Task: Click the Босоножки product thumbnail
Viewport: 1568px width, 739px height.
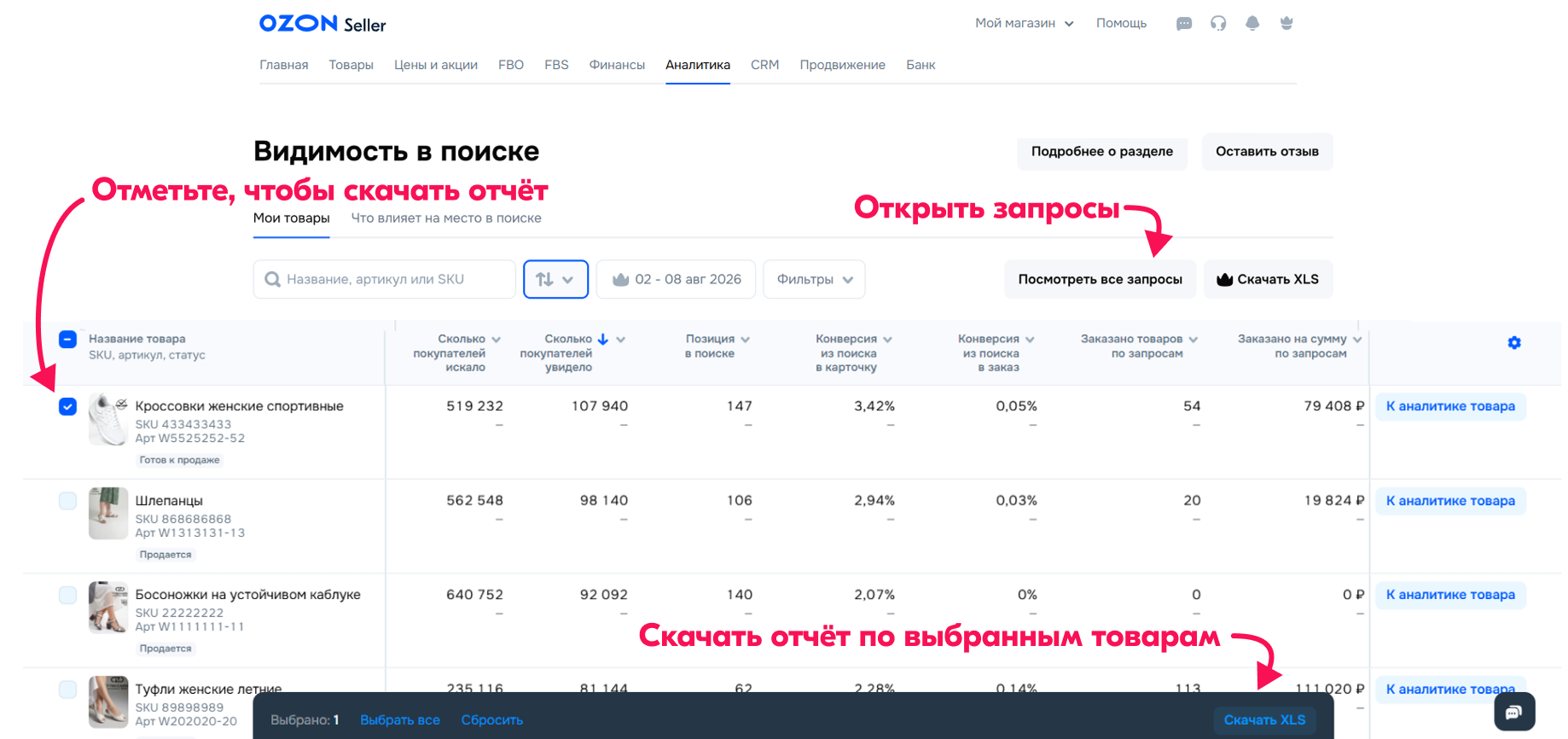Action: 108,608
